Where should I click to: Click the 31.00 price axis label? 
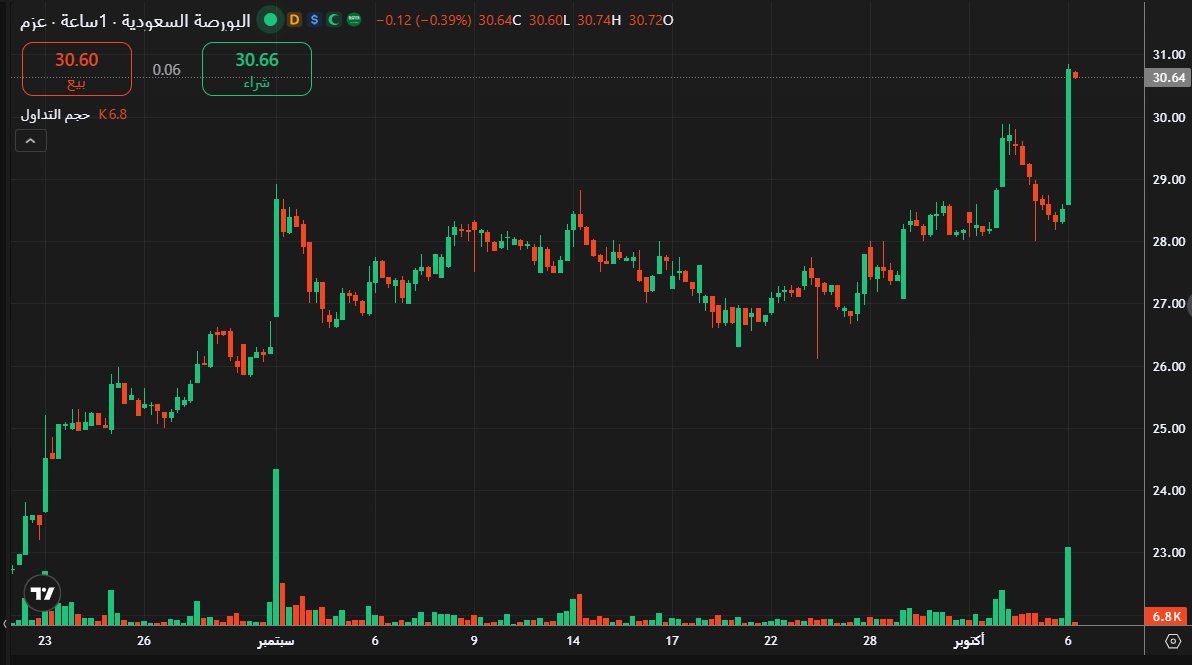1168,55
